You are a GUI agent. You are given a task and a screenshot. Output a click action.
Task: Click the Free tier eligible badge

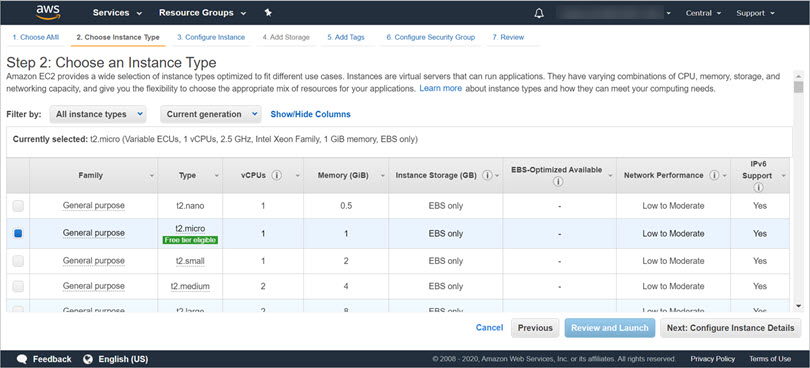pyautogui.click(x=190, y=240)
